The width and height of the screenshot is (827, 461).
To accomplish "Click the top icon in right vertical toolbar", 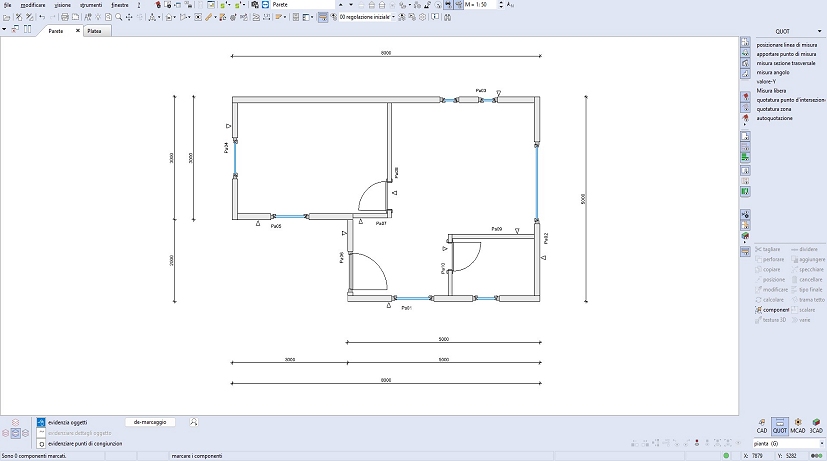I will [x=744, y=45].
